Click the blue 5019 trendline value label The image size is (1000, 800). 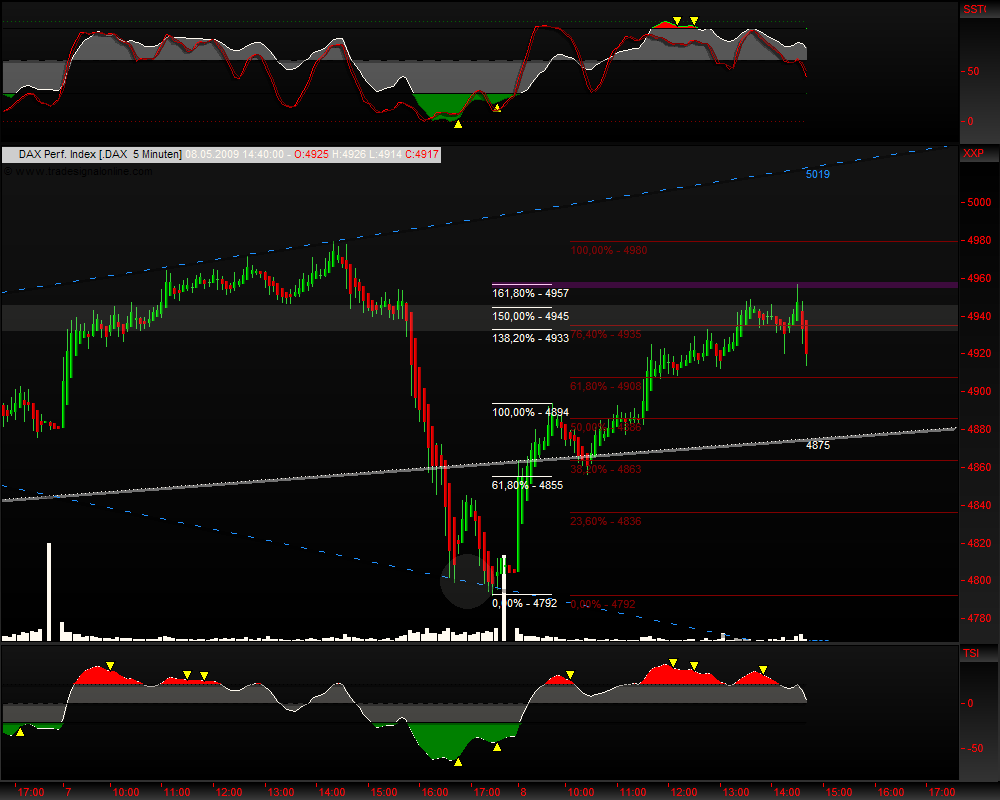(x=817, y=174)
